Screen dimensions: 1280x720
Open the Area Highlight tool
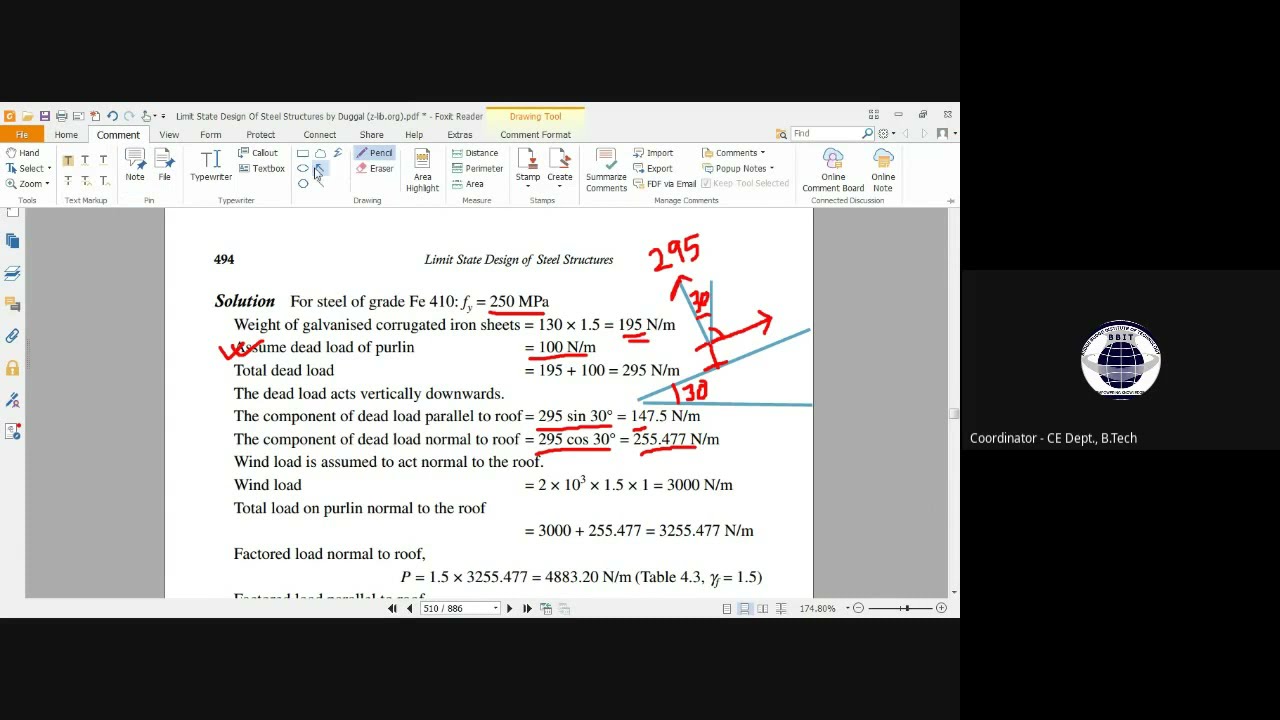[x=422, y=170]
